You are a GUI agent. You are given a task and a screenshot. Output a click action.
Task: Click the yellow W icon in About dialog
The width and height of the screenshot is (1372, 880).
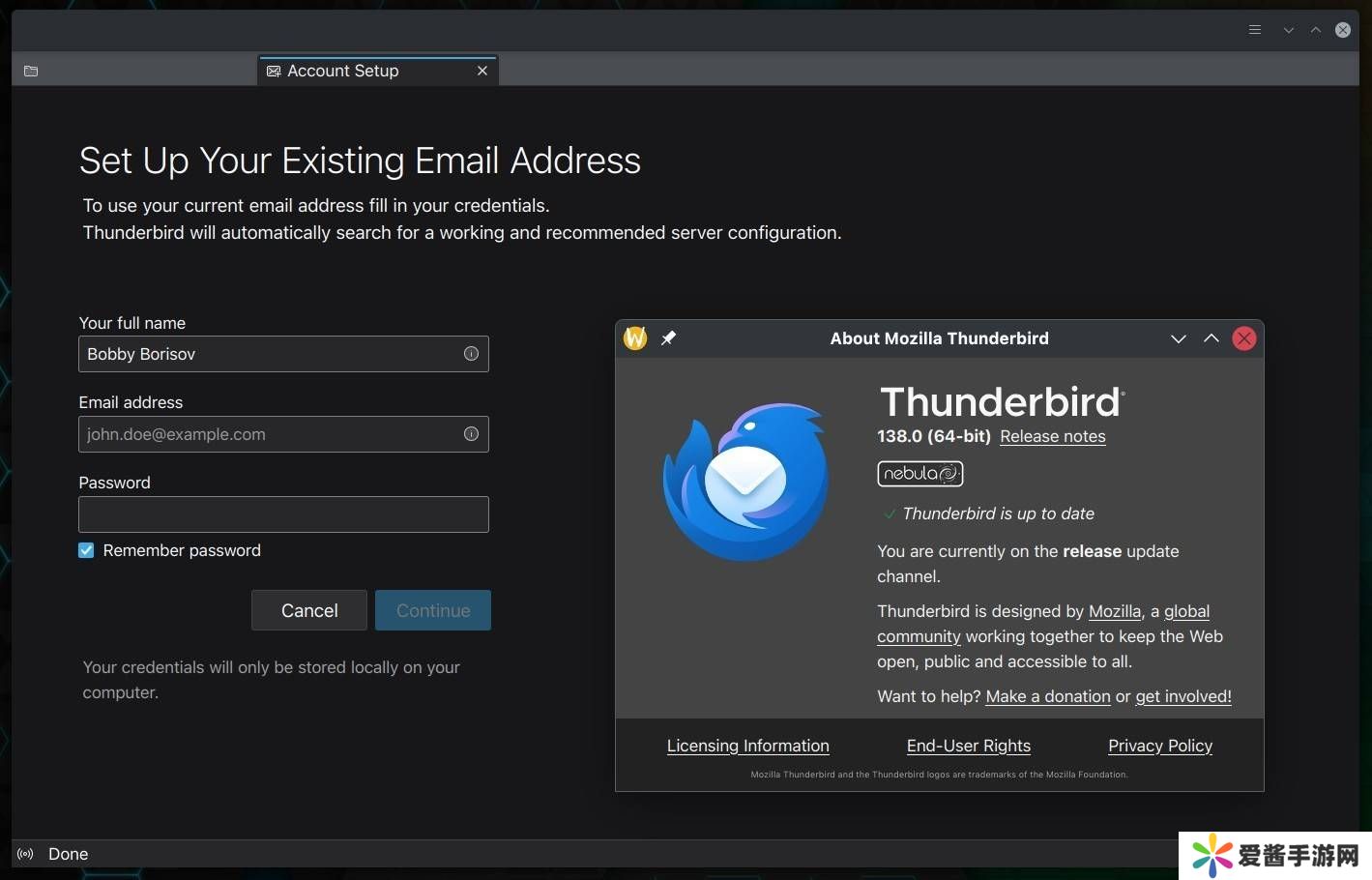point(635,338)
